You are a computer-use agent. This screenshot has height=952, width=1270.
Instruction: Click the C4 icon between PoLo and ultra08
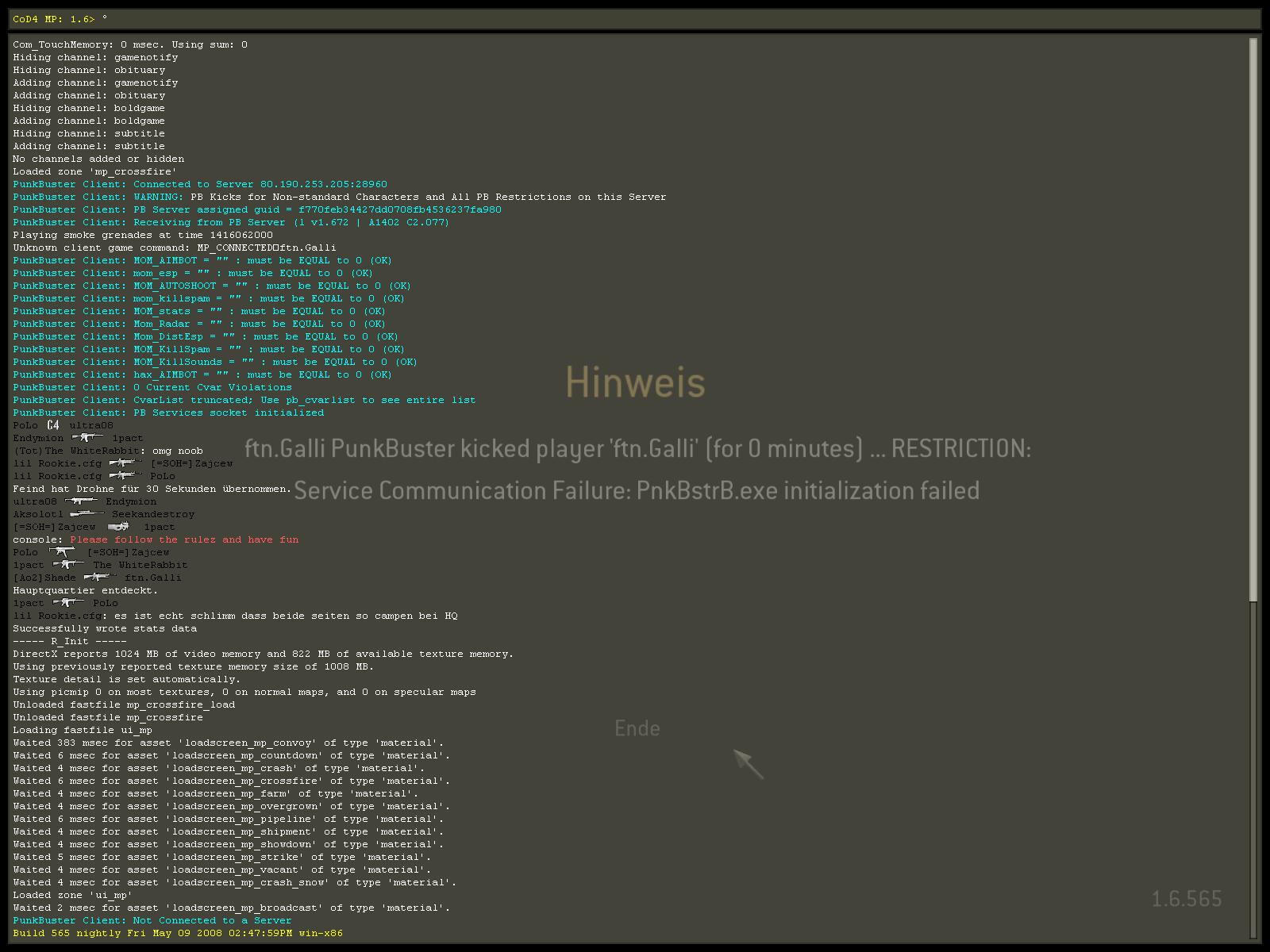[53, 425]
